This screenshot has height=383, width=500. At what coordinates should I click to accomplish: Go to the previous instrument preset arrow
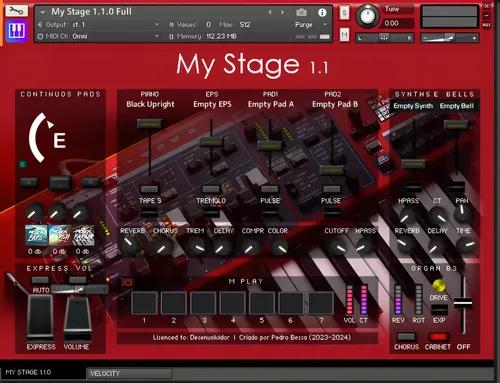[270, 12]
